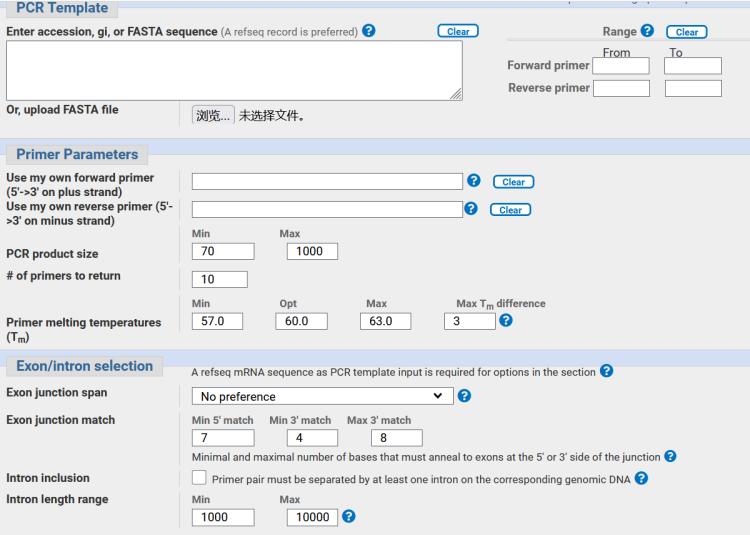
Task: Focus the PCR product size Max field
Action: 311,252
